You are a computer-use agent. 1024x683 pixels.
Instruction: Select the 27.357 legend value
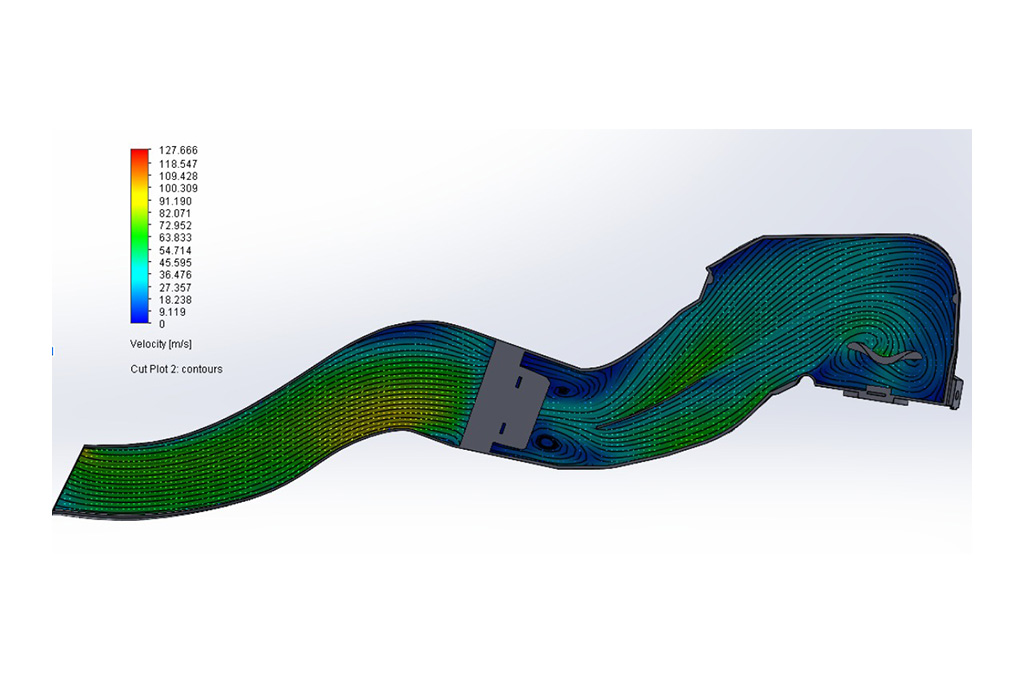tap(176, 287)
